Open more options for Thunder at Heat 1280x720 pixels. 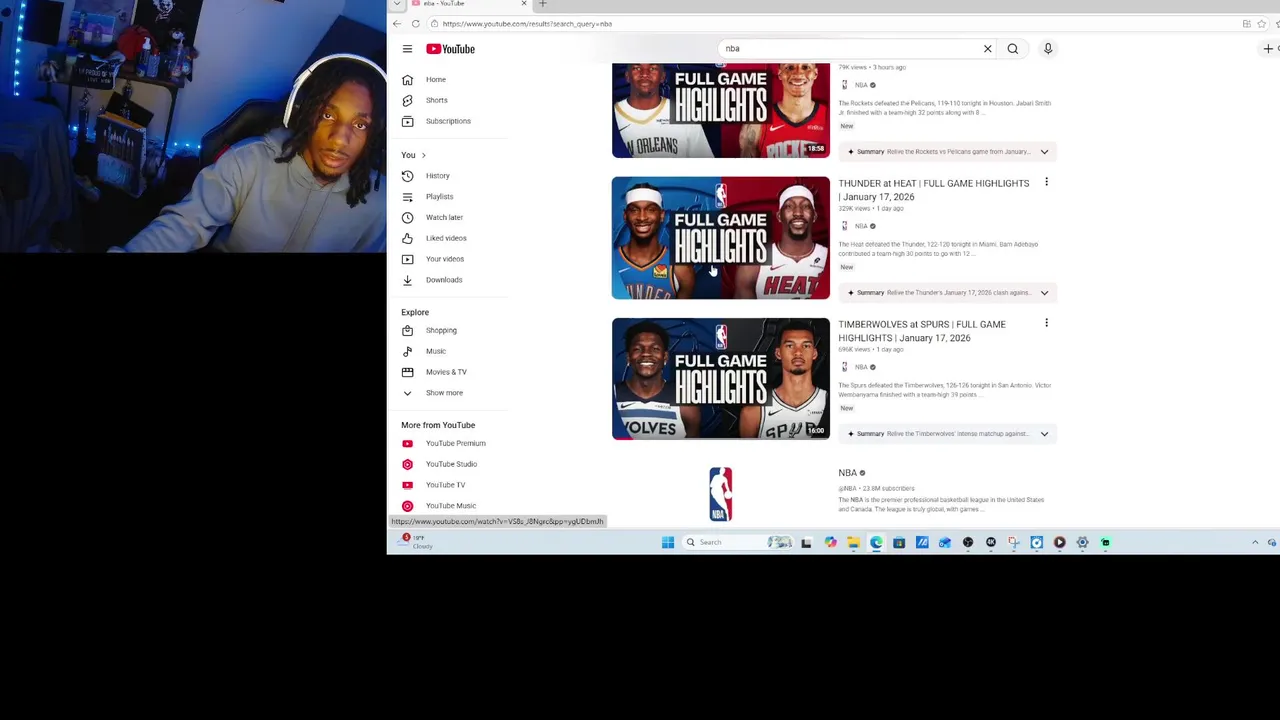[x=1046, y=182]
